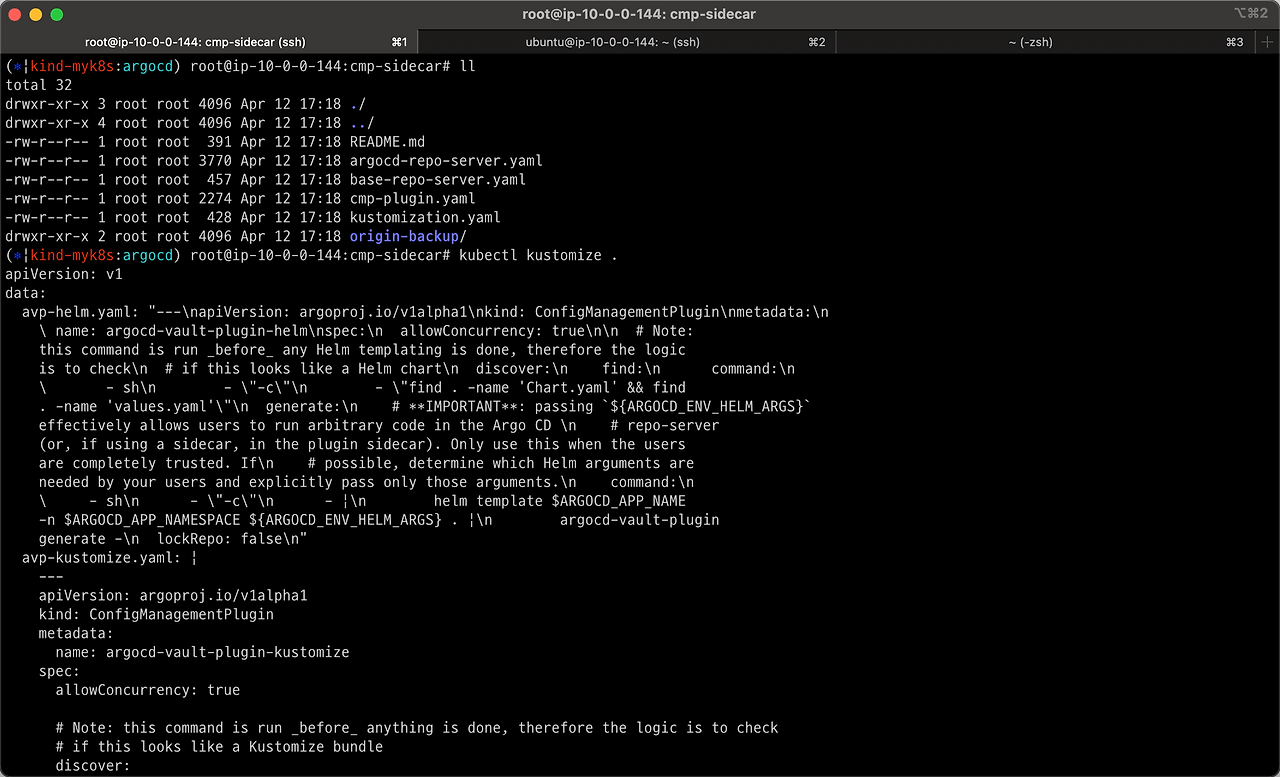
Task: Click the 'kubectl kustomize .' command
Action: [538, 255]
